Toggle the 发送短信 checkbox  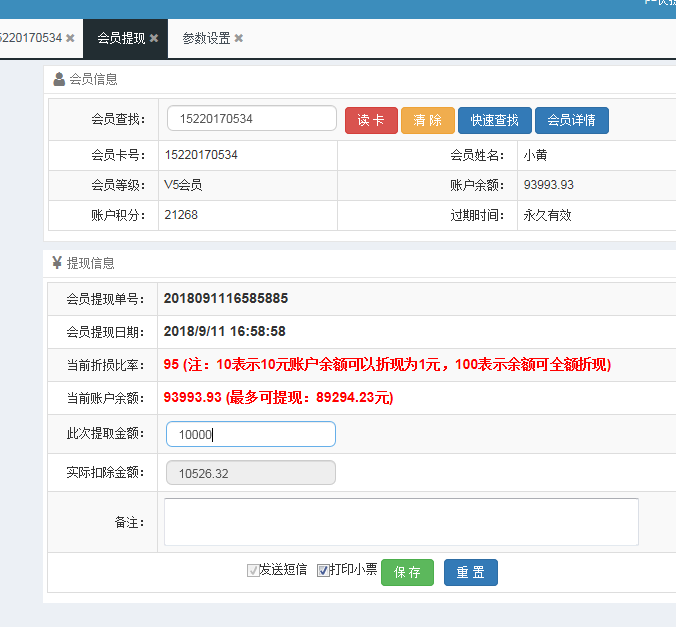click(x=253, y=571)
